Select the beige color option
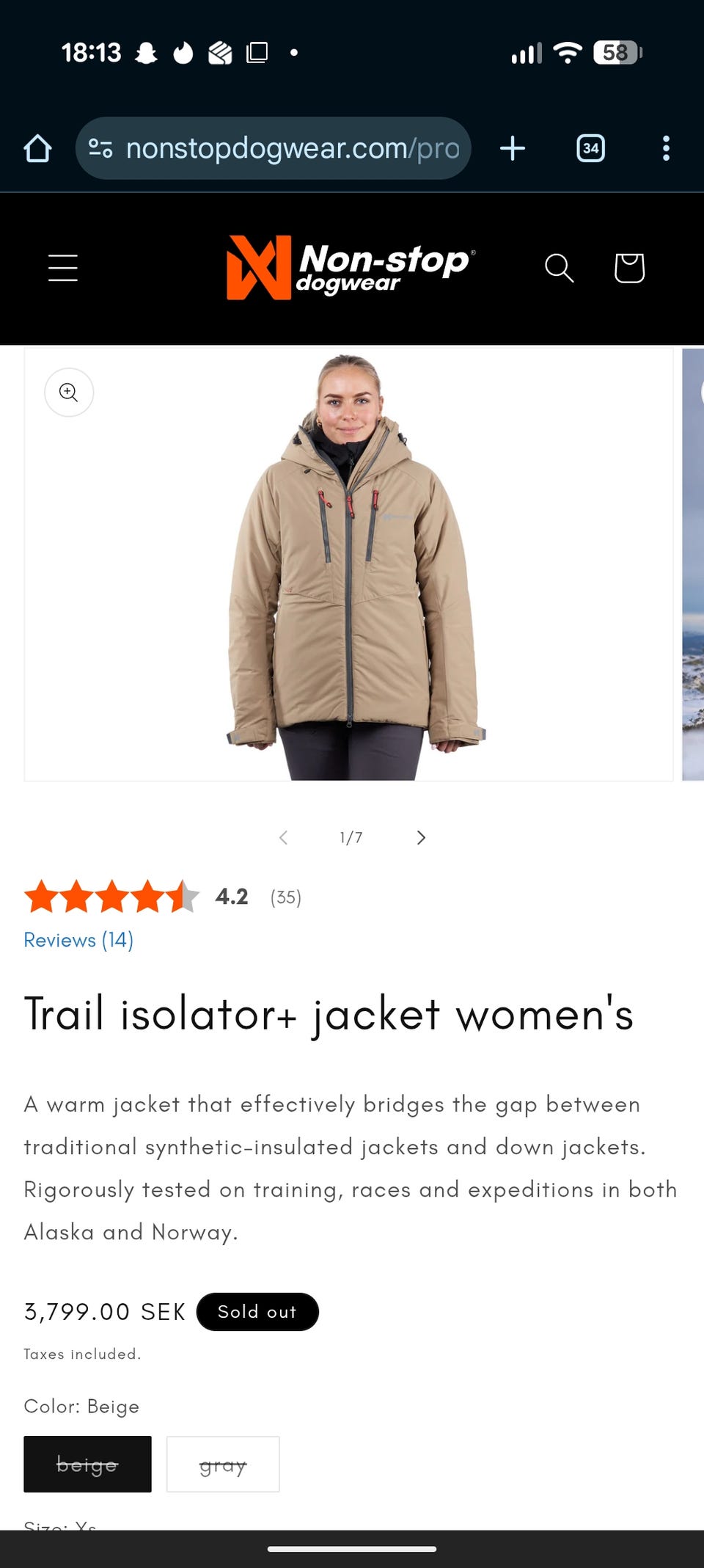 click(x=87, y=1464)
